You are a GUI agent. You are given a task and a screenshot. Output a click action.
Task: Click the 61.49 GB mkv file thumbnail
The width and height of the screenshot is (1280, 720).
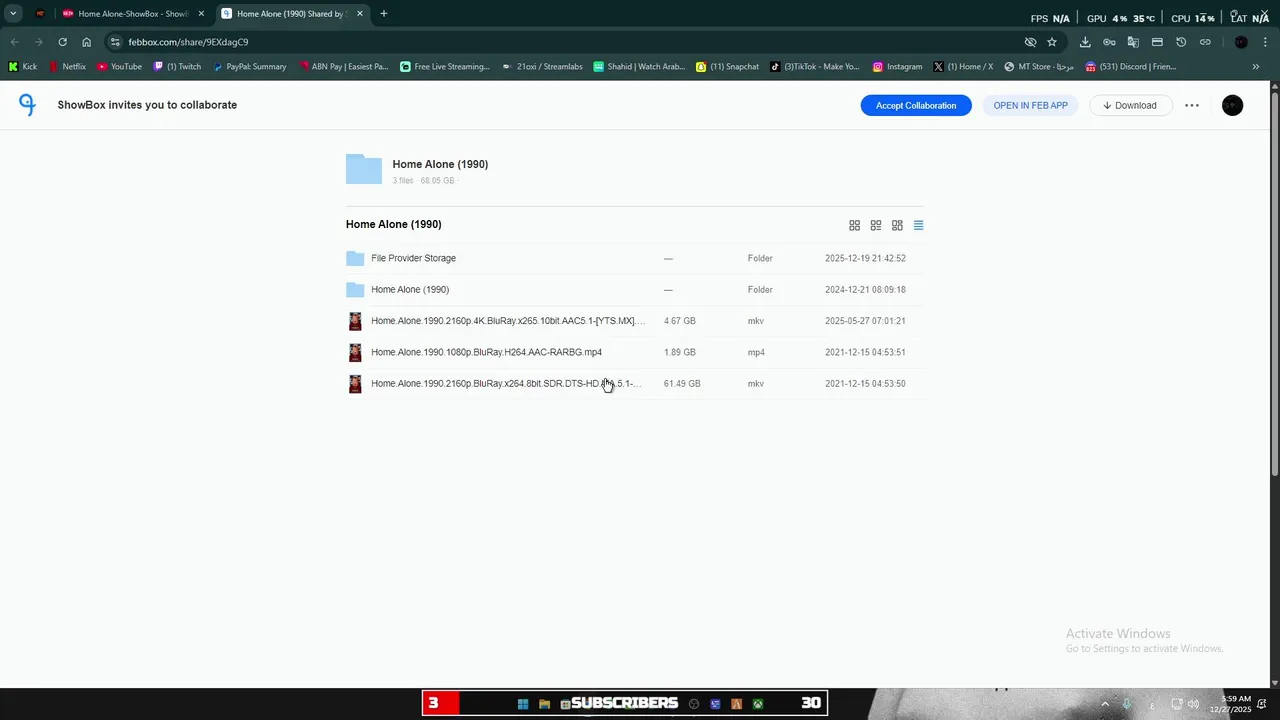tap(355, 384)
